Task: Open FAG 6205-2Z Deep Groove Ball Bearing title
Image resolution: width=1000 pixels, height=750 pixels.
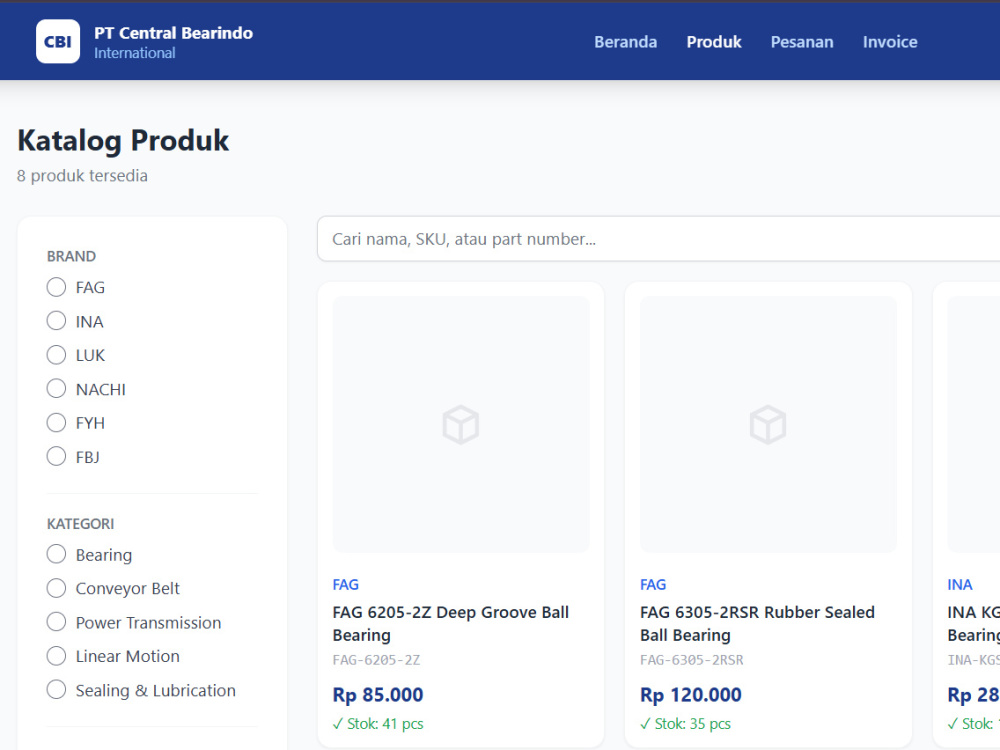Action: pos(450,624)
